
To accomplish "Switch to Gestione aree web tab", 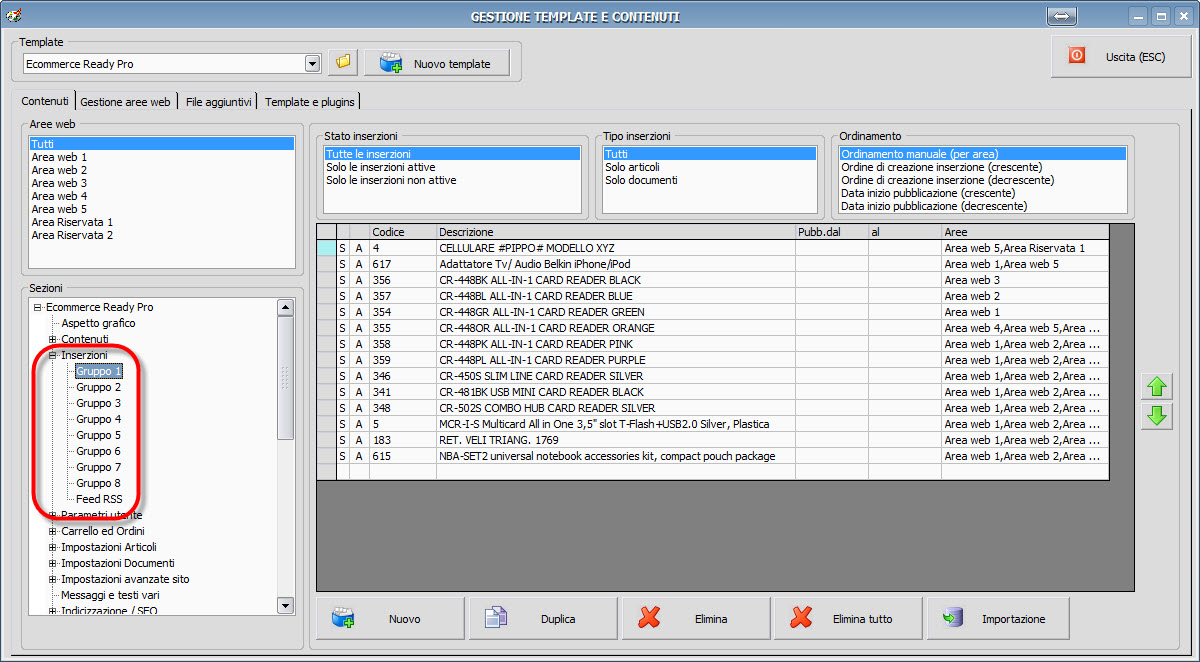I will pyautogui.click(x=125, y=102).
